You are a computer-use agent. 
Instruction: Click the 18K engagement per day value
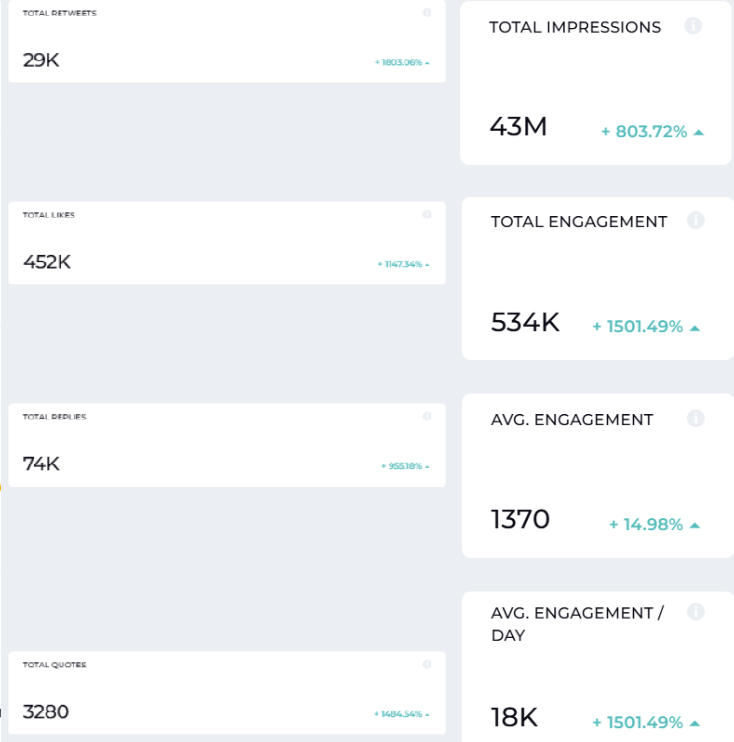tap(514, 717)
